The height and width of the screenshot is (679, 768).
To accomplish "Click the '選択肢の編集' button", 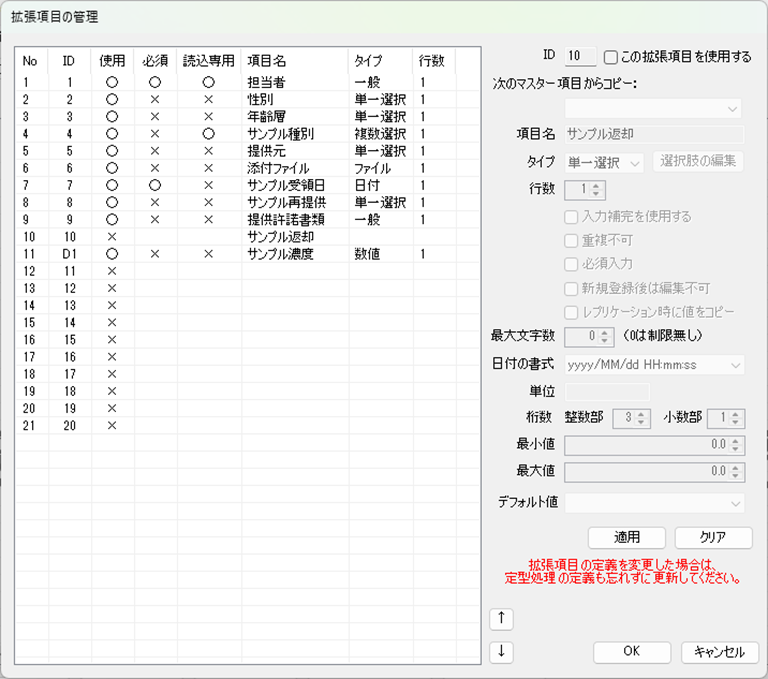I will [x=698, y=162].
